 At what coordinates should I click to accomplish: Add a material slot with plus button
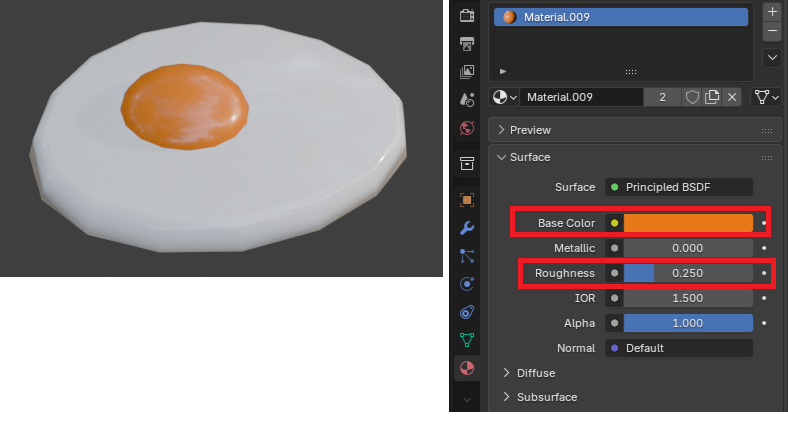pos(772,11)
